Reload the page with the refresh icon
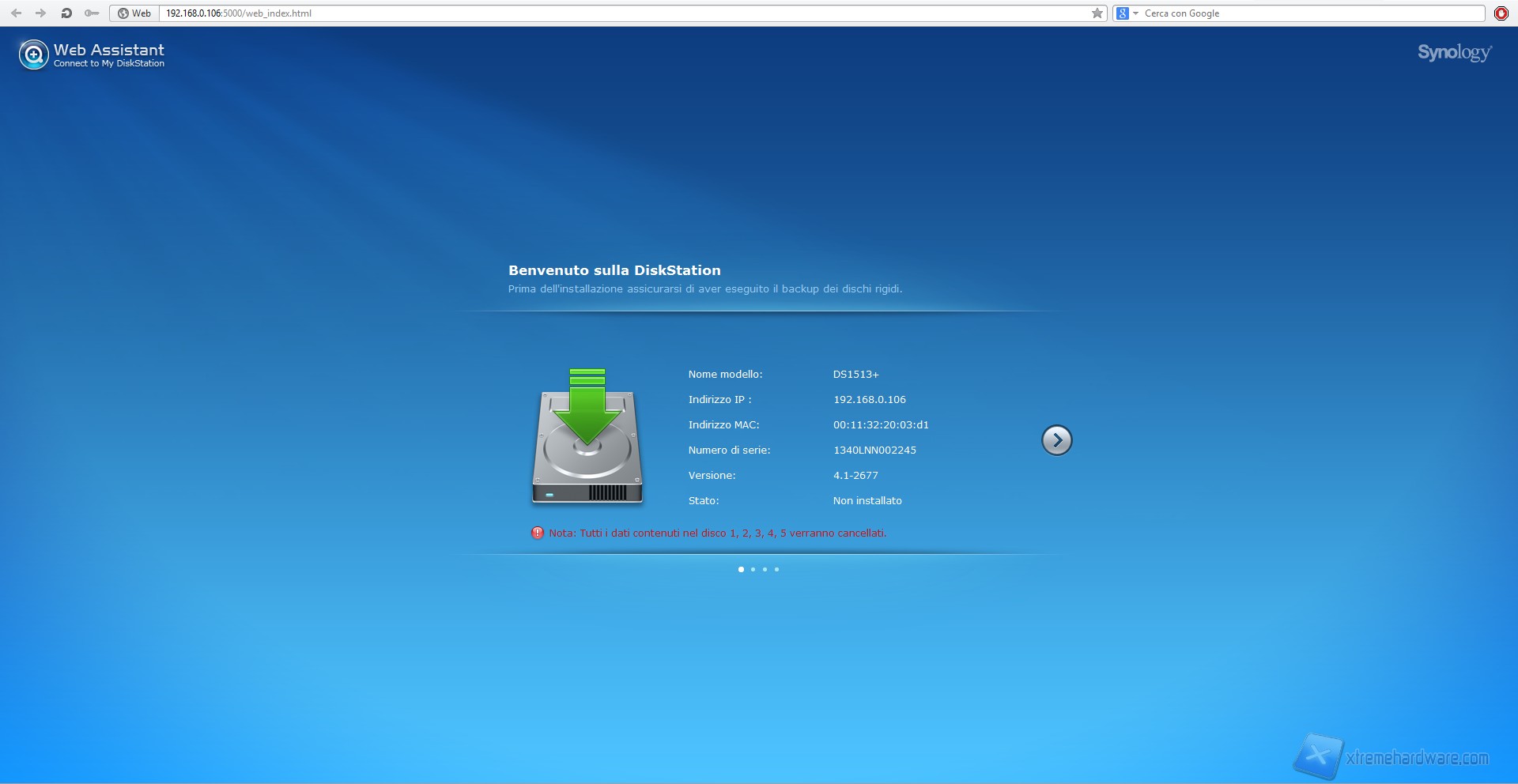This screenshot has height=784, width=1518. (66, 13)
